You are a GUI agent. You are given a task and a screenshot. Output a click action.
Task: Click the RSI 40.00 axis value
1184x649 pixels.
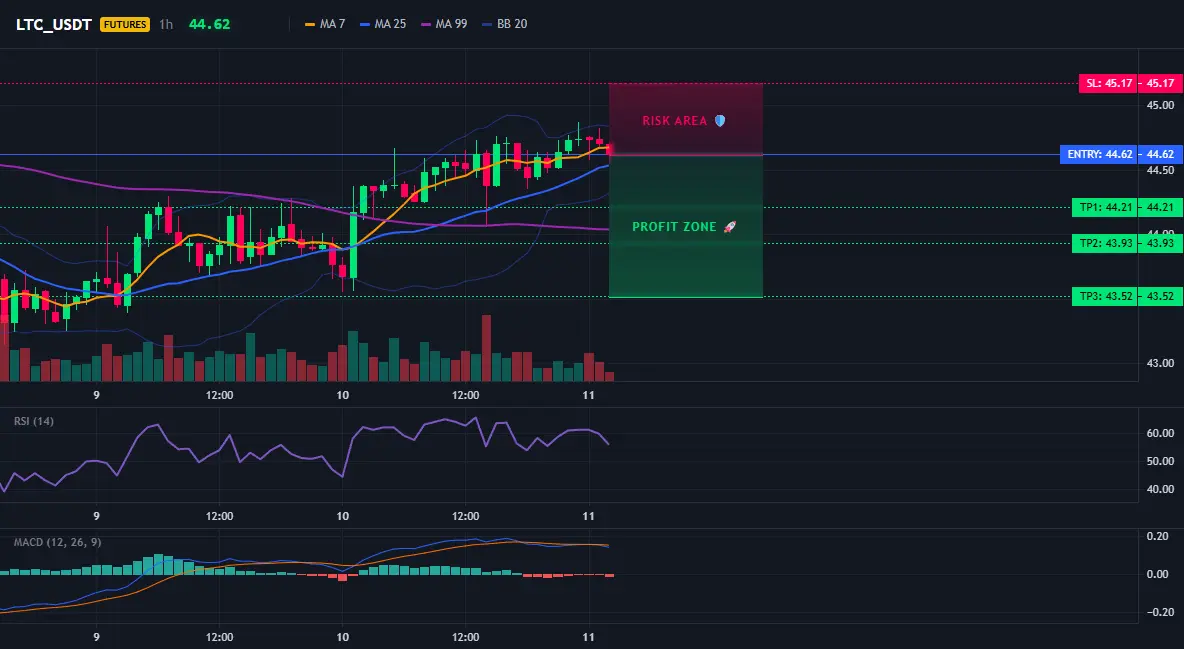pyautogui.click(x=1160, y=489)
